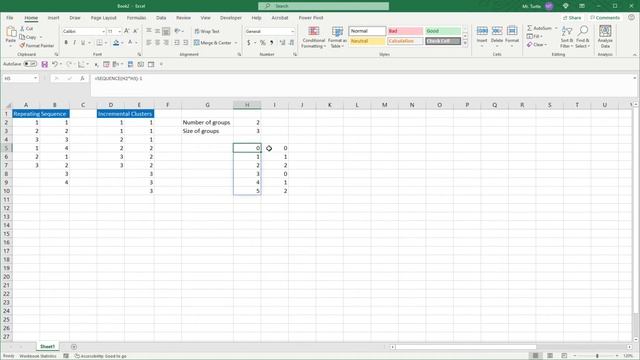Toggle Italic formatting
Screen dimensions: 640x360
[74, 42]
